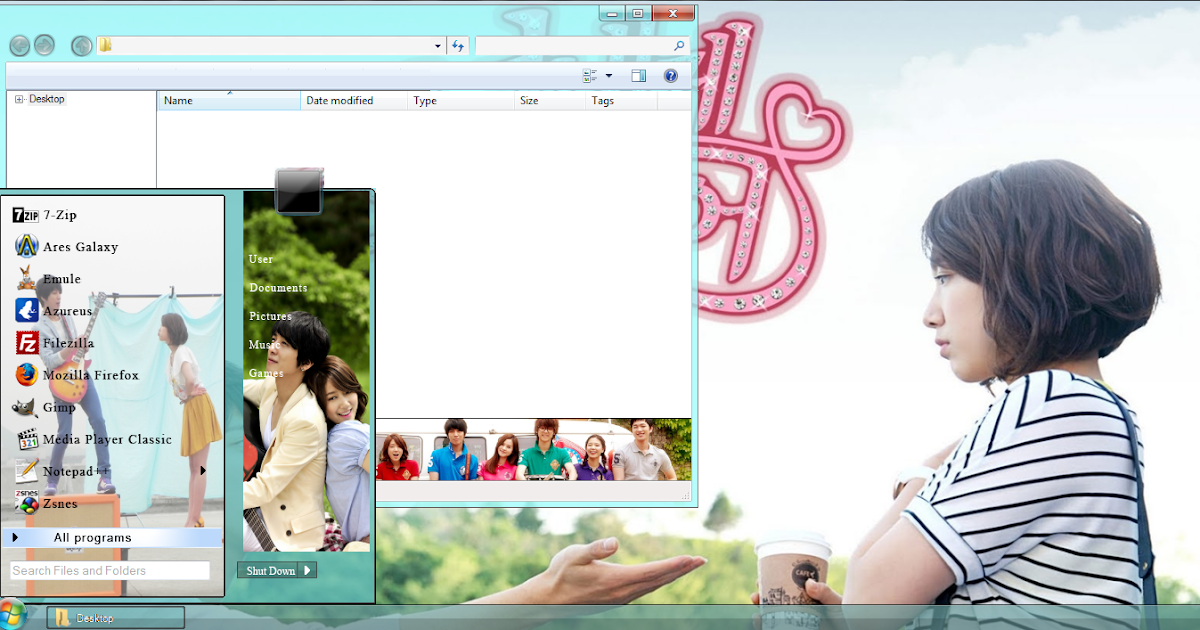Open the Zsnes emulator

click(x=60, y=503)
